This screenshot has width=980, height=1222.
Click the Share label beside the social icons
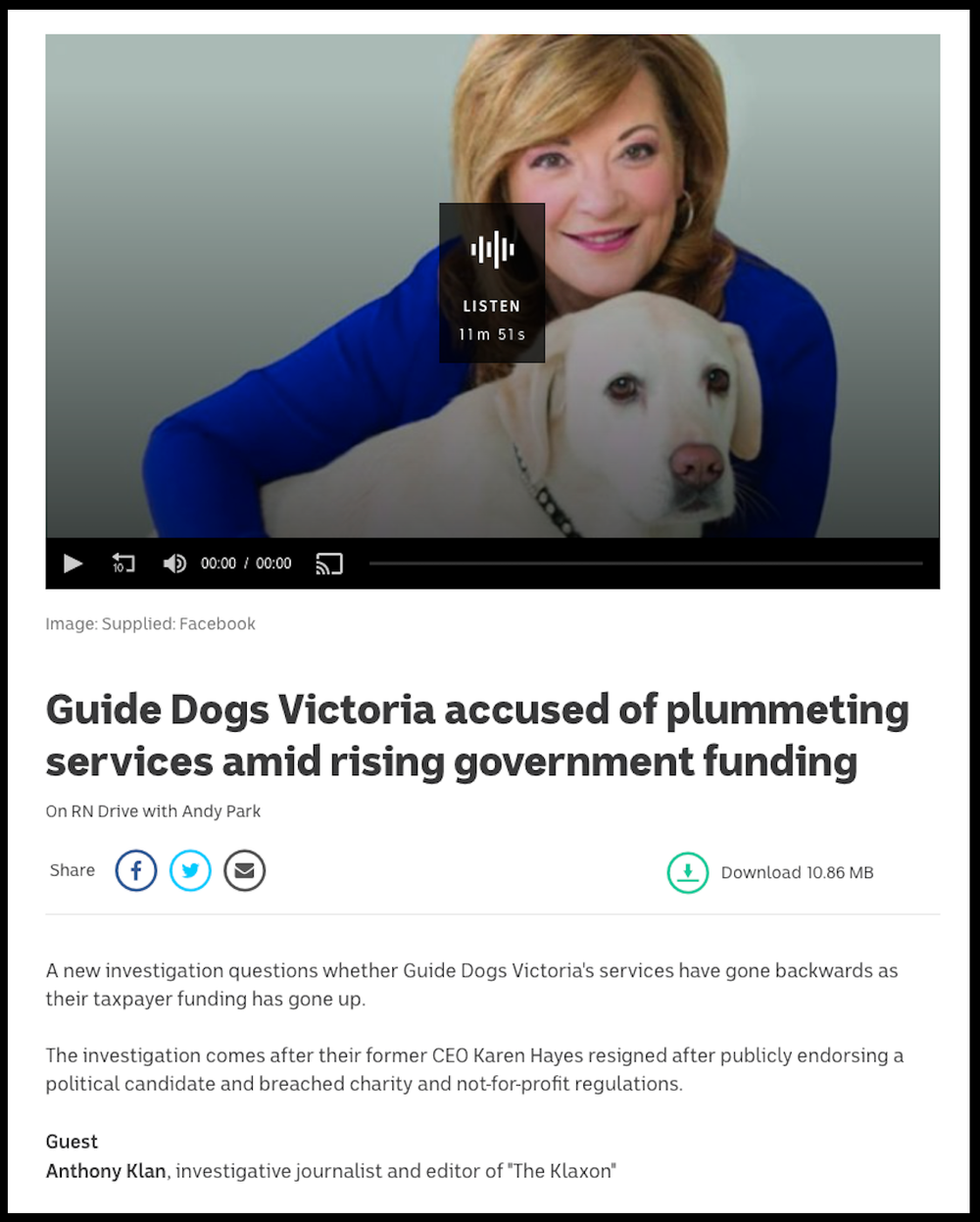click(73, 870)
